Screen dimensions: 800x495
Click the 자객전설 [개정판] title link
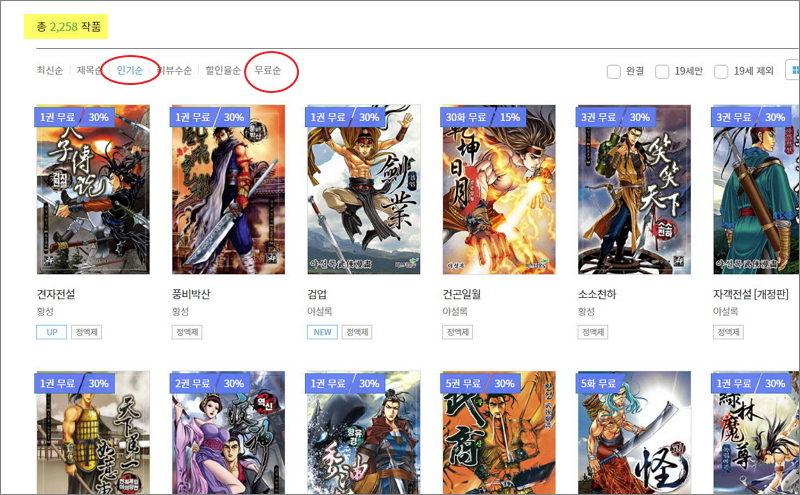coord(751,294)
